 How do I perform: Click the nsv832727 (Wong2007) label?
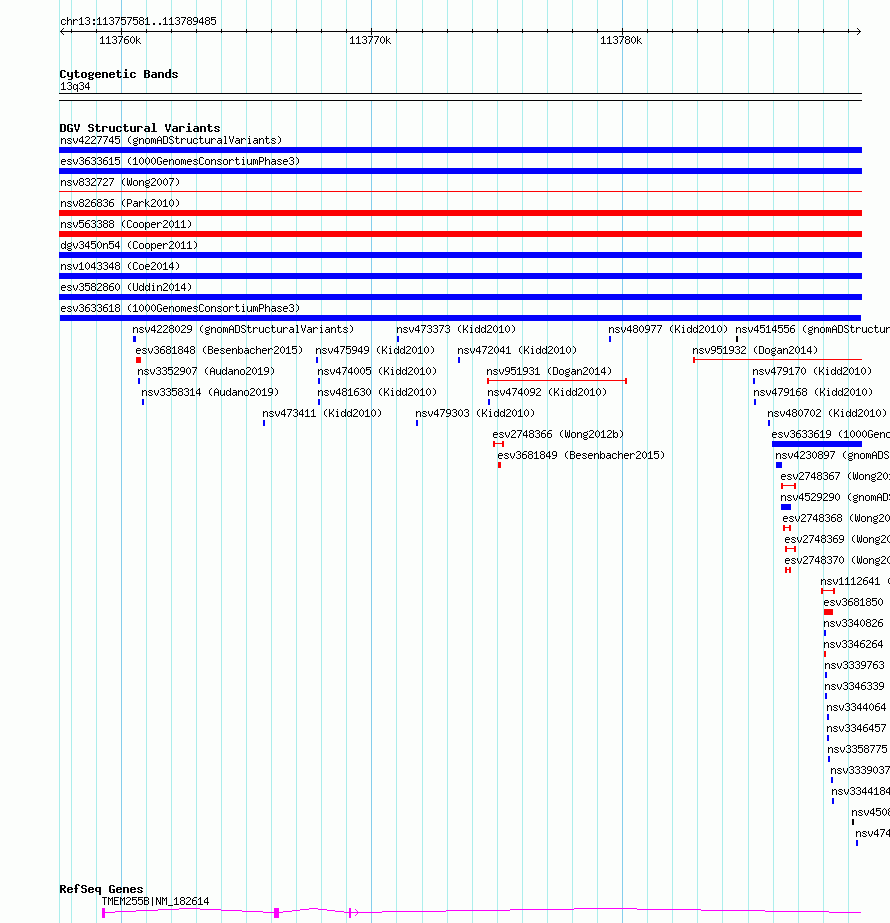click(x=119, y=182)
